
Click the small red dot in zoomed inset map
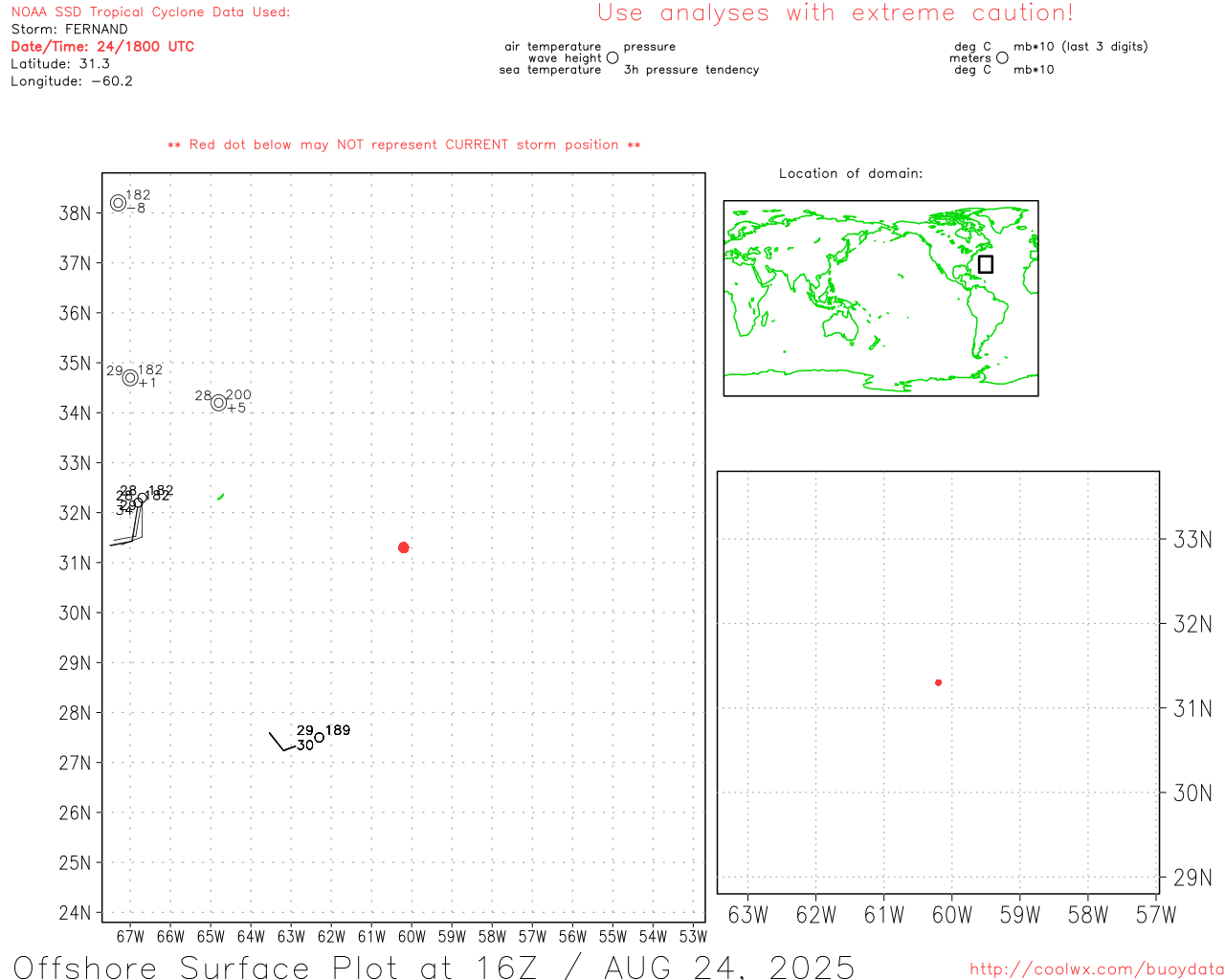938,682
